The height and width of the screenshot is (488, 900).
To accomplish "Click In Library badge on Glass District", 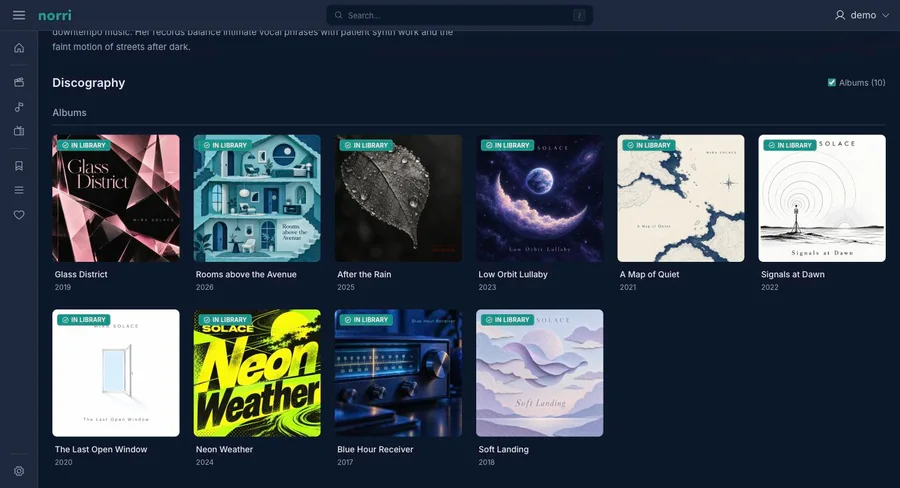I will [84, 145].
